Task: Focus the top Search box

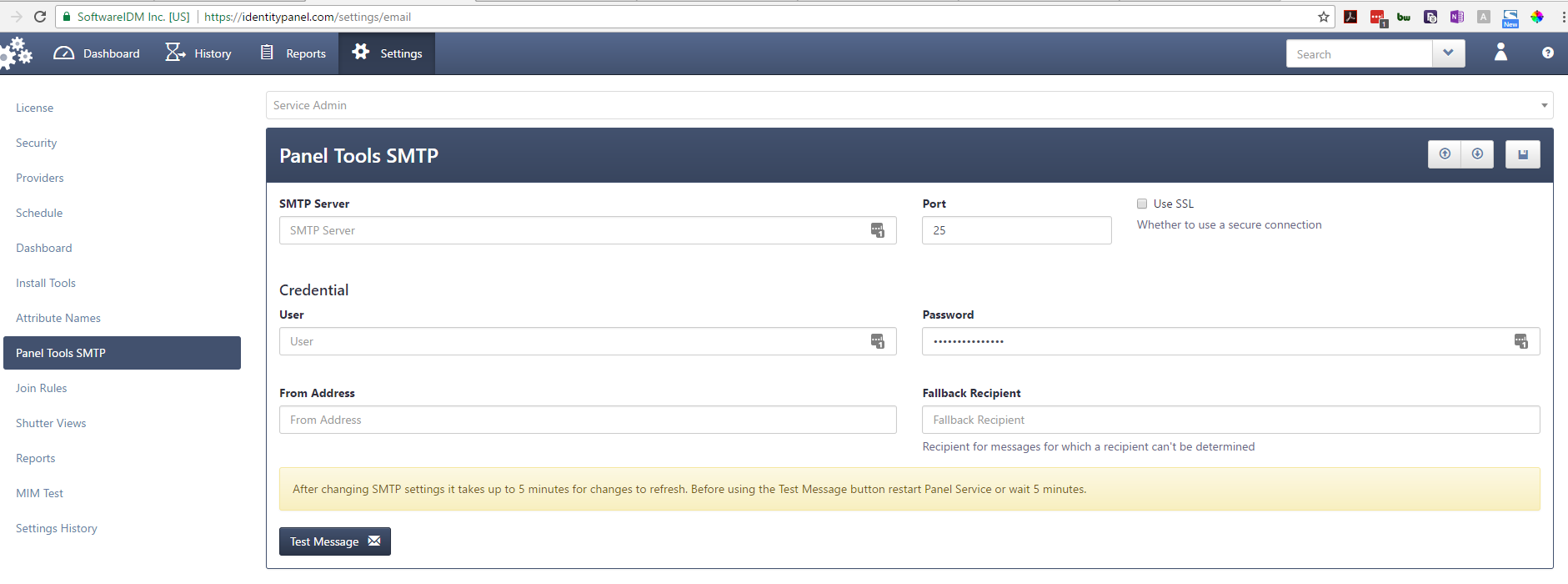Action: pyautogui.click(x=1359, y=54)
